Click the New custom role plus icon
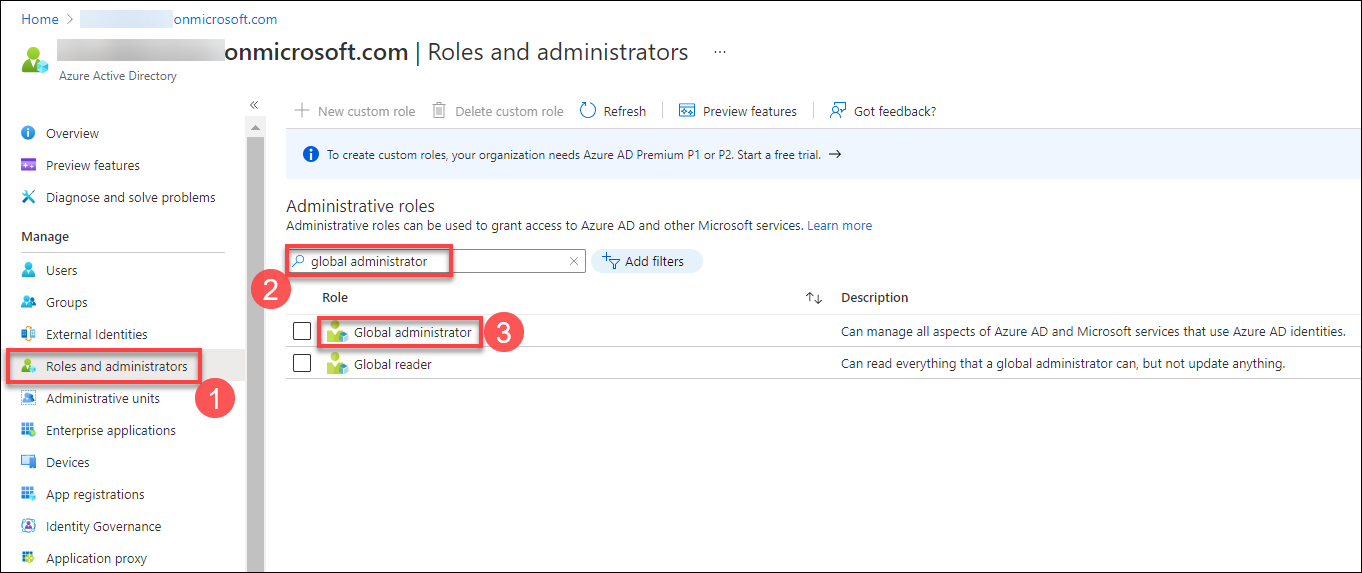1362x573 pixels. pos(302,111)
